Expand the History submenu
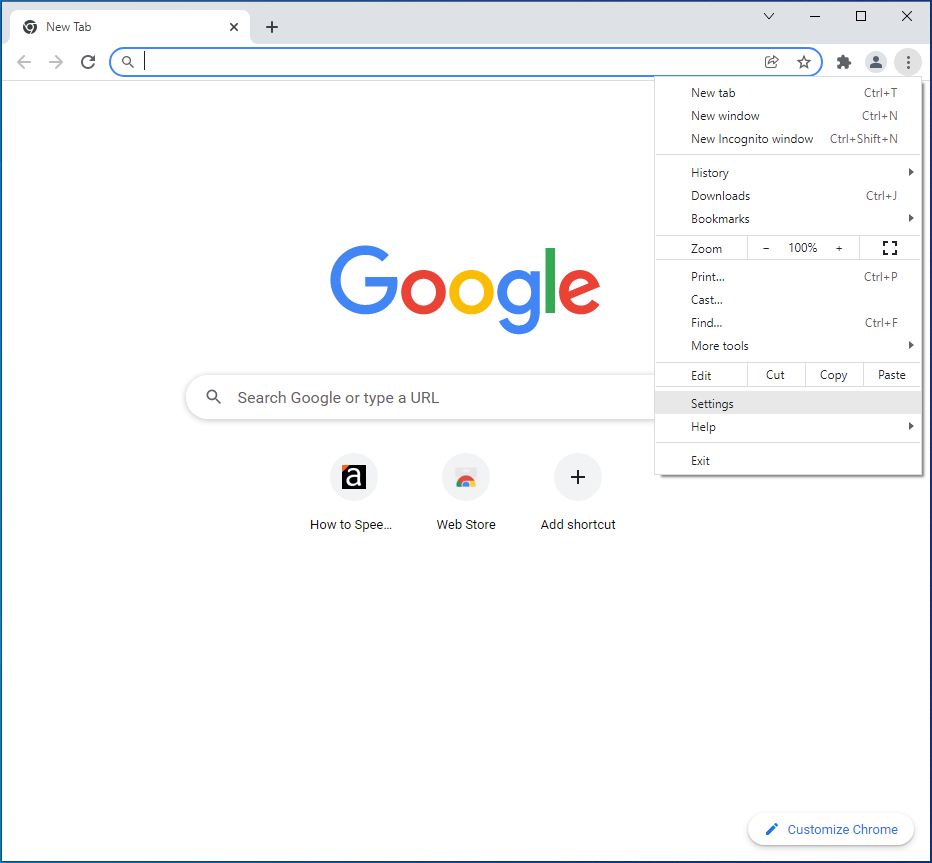932x863 pixels. pyautogui.click(x=710, y=172)
